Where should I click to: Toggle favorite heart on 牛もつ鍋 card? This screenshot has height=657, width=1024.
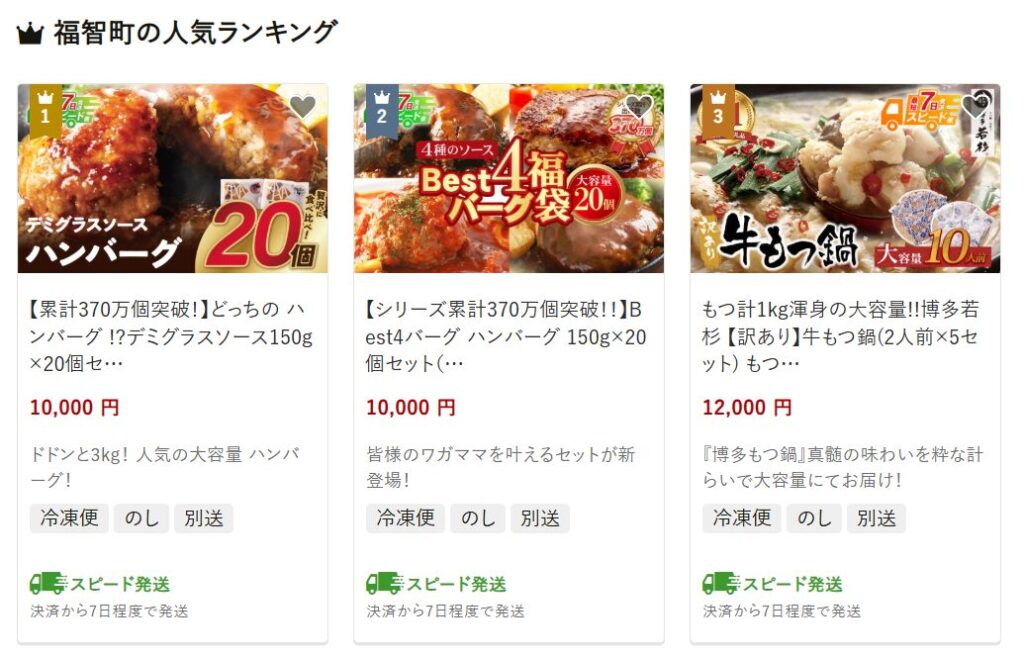tap(975, 106)
